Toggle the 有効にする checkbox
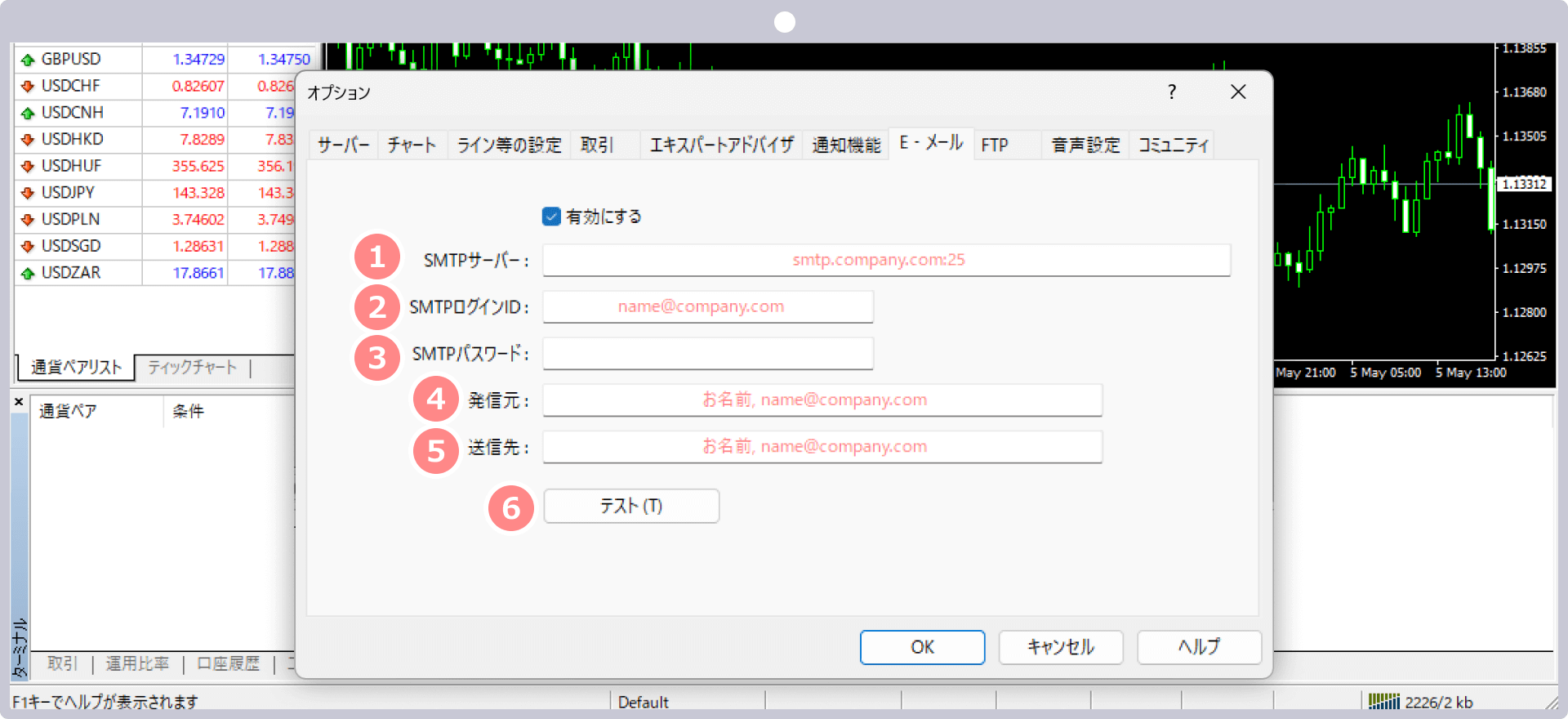 click(551, 217)
